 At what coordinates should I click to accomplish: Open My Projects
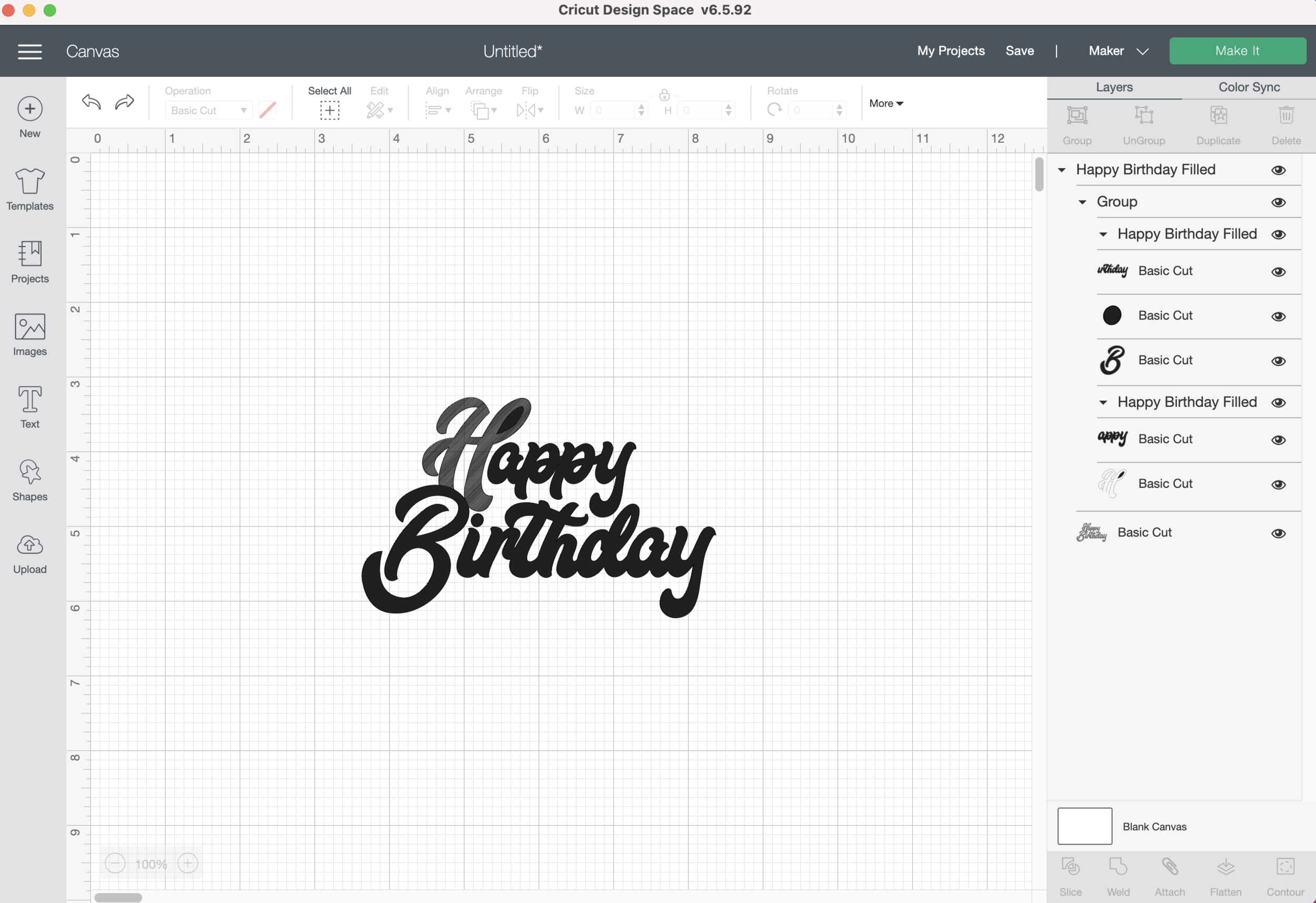point(951,51)
